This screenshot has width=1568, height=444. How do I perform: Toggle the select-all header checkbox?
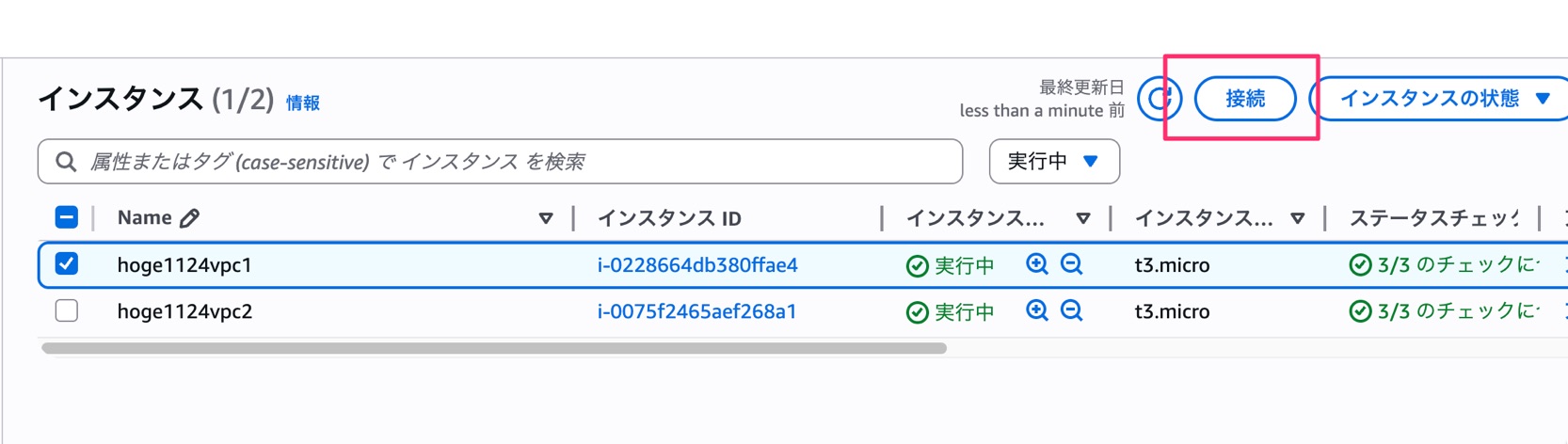(67, 217)
